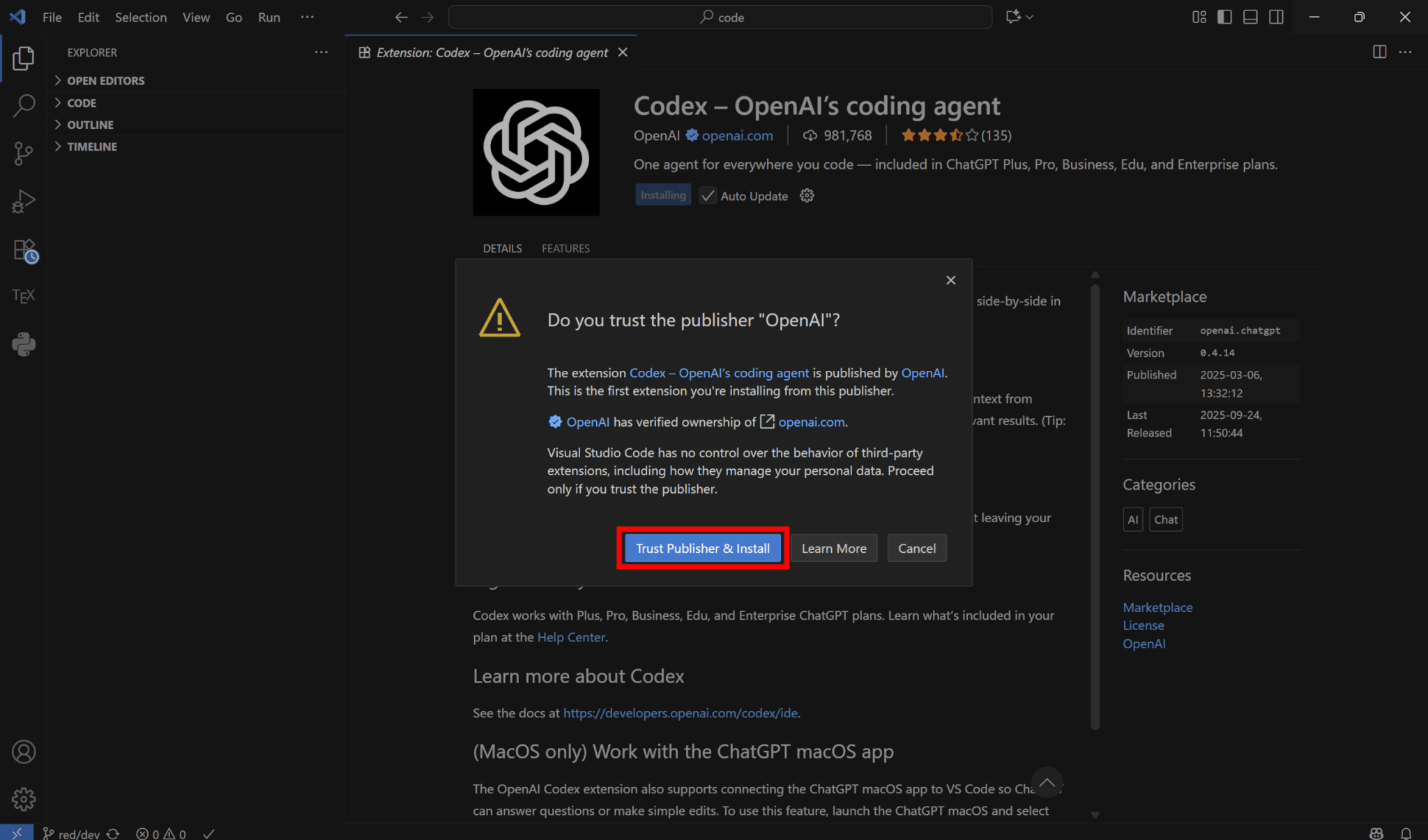Click the Learn More button
1428x840 pixels.
pos(833,549)
